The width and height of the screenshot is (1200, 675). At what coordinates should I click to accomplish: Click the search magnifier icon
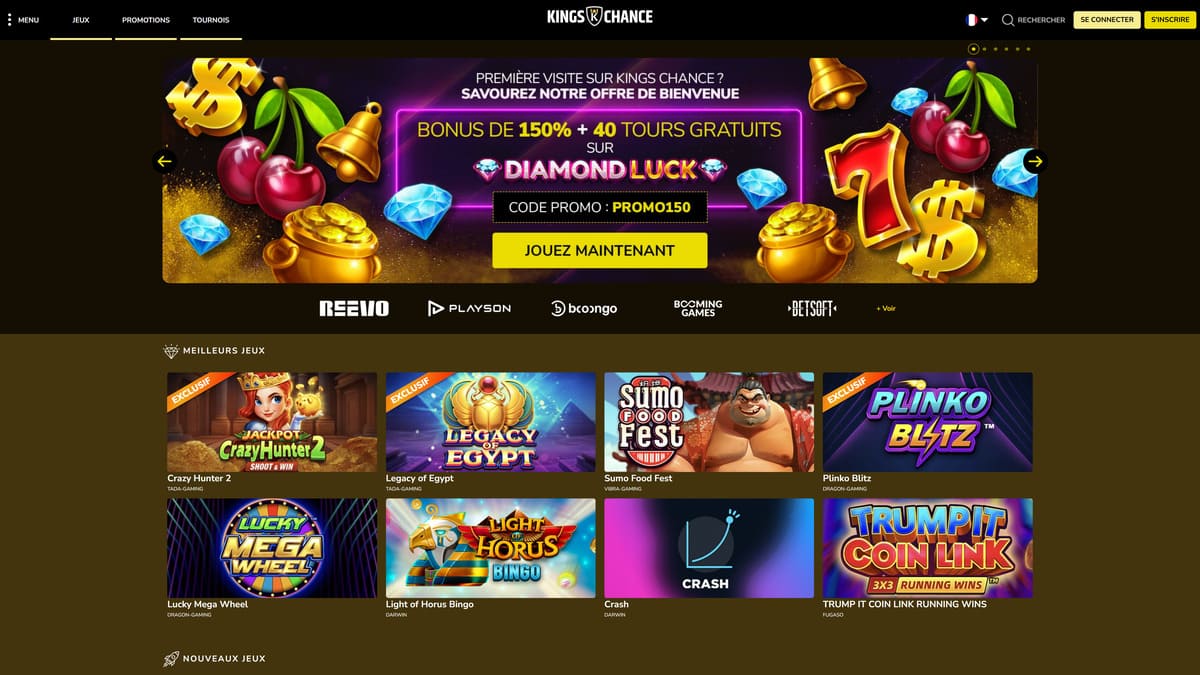[1008, 20]
